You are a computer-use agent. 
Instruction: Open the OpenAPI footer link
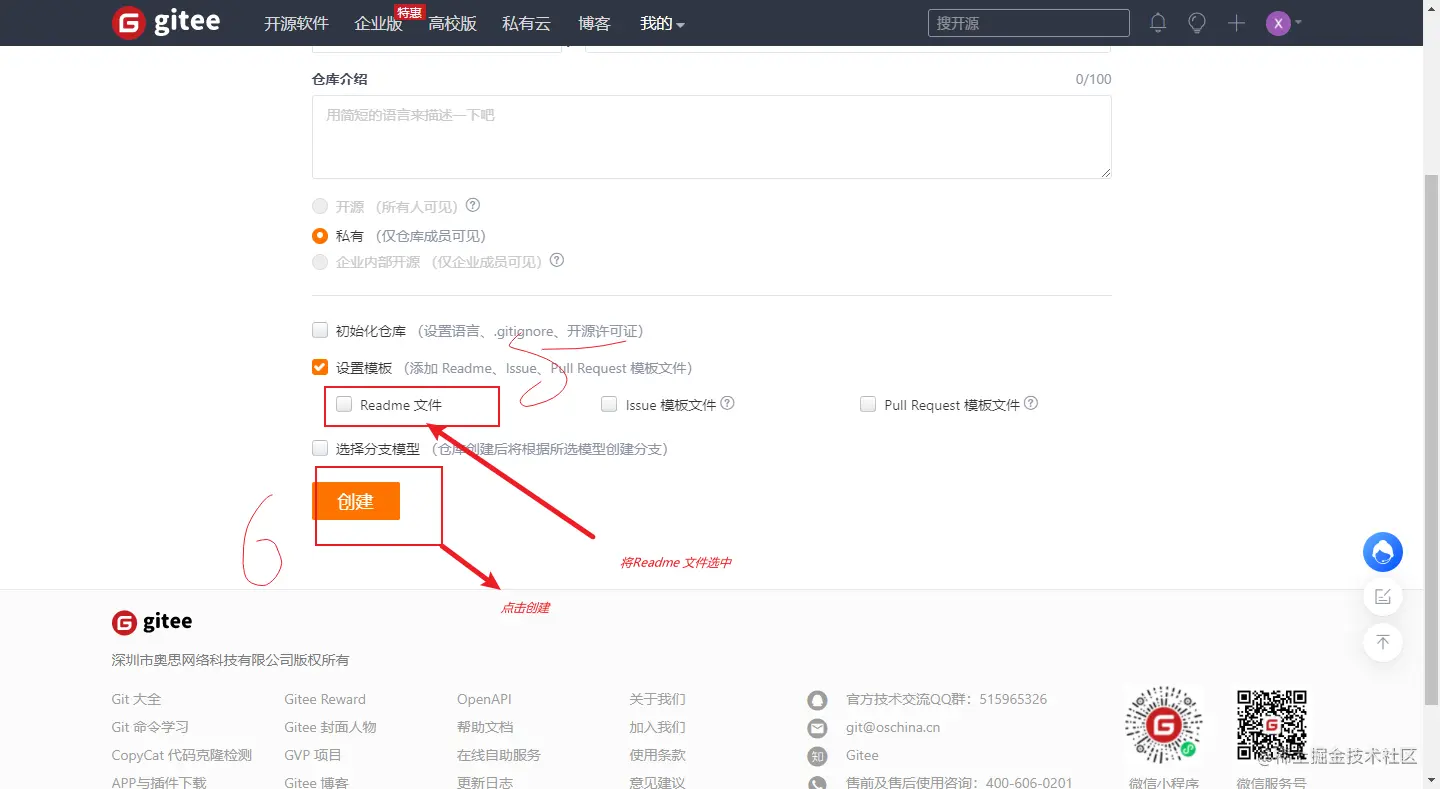(484, 699)
